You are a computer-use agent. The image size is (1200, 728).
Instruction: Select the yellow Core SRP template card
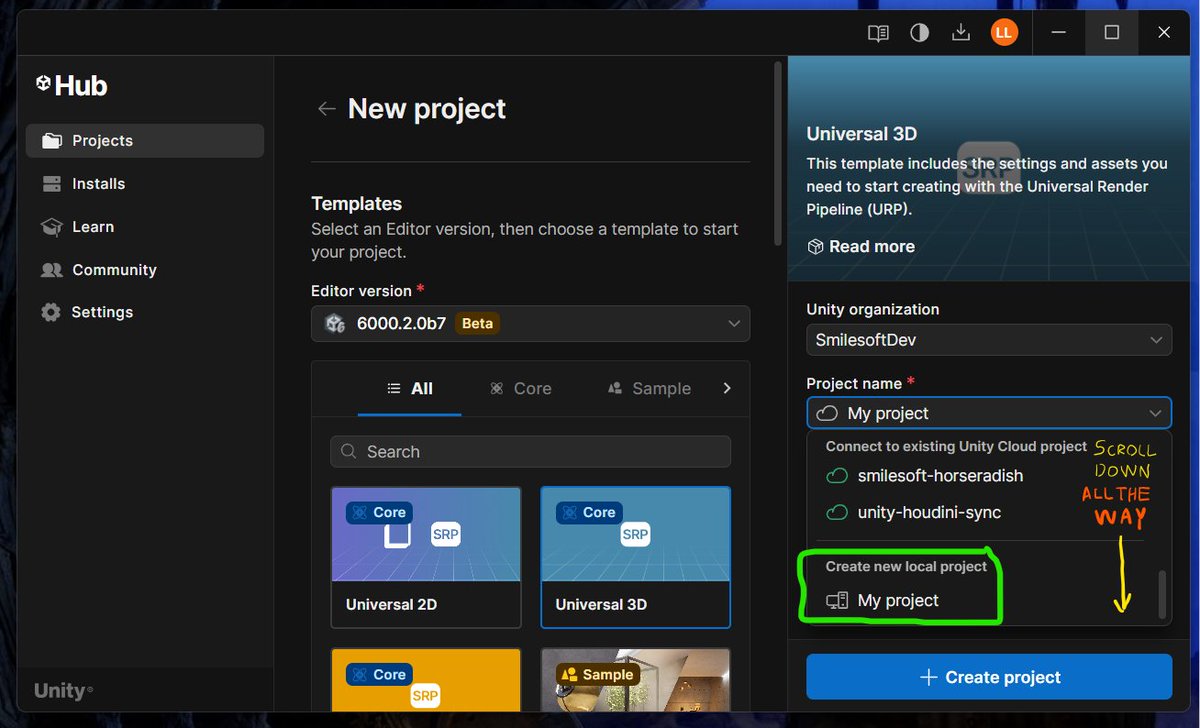tap(426, 679)
